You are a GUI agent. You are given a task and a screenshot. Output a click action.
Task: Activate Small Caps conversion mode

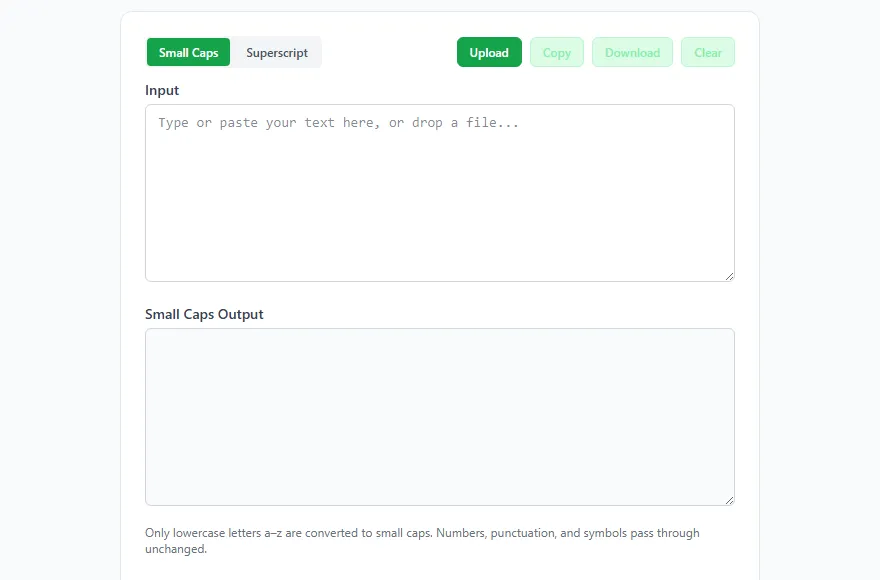click(x=188, y=53)
